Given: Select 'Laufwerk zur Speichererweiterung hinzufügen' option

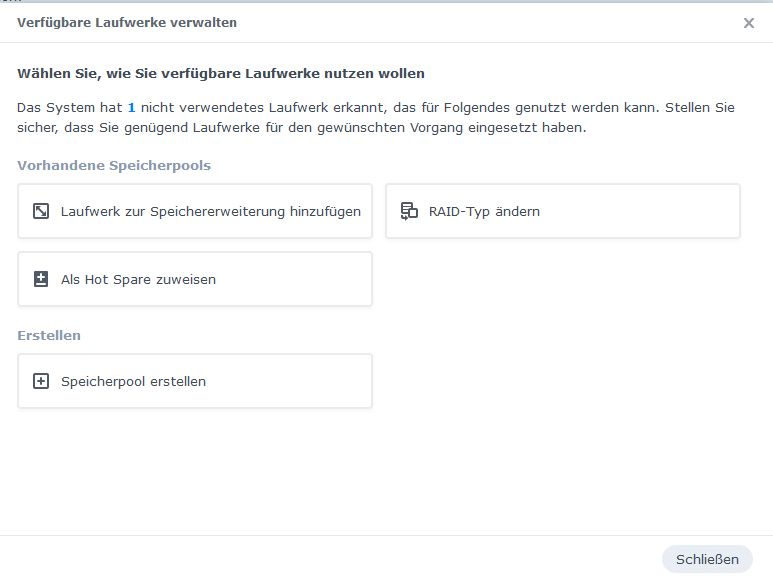Looking at the screenshot, I should (x=210, y=211).
